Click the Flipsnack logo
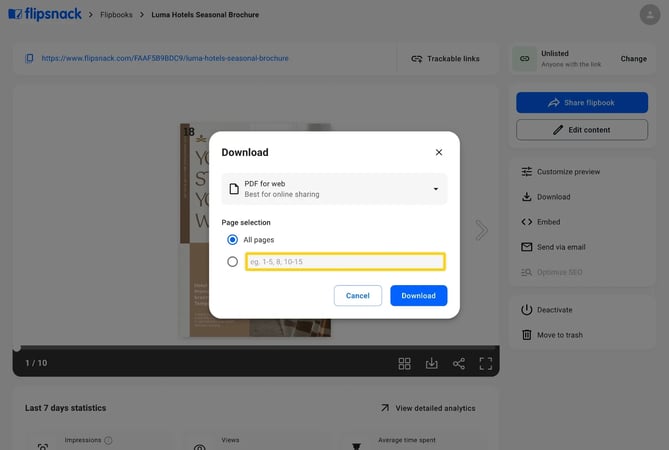Image resolution: width=669 pixels, height=450 pixels. [x=45, y=14]
